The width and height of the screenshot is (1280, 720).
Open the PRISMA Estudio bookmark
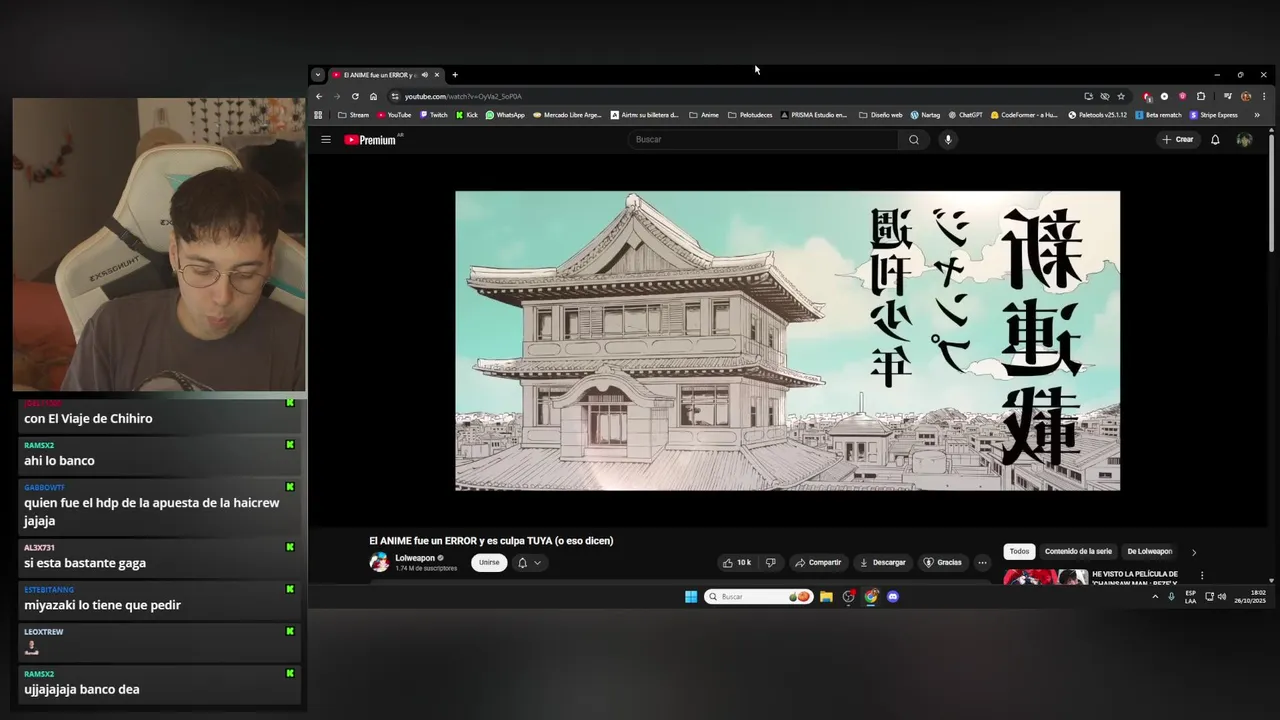[x=813, y=115]
